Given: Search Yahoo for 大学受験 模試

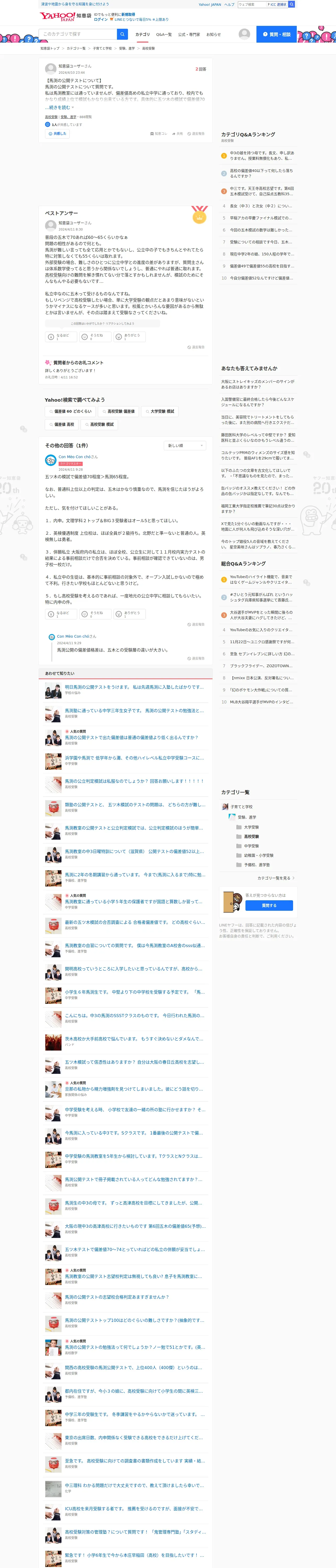Looking at the screenshot, I should tap(160, 412).
